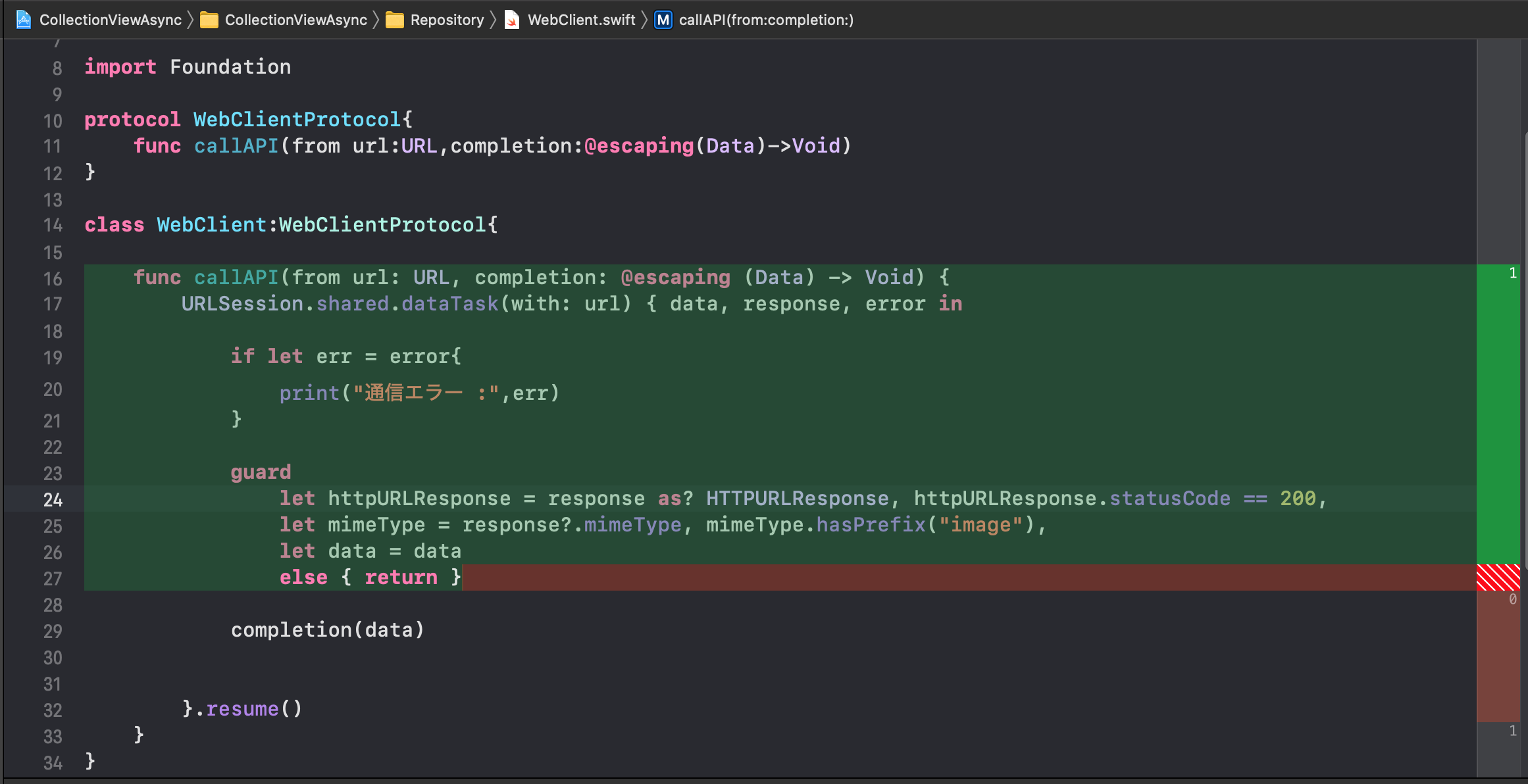Viewport: 1528px width, 784px height.
Task: Click the Repository folder icon in breadcrumb
Action: point(395,20)
